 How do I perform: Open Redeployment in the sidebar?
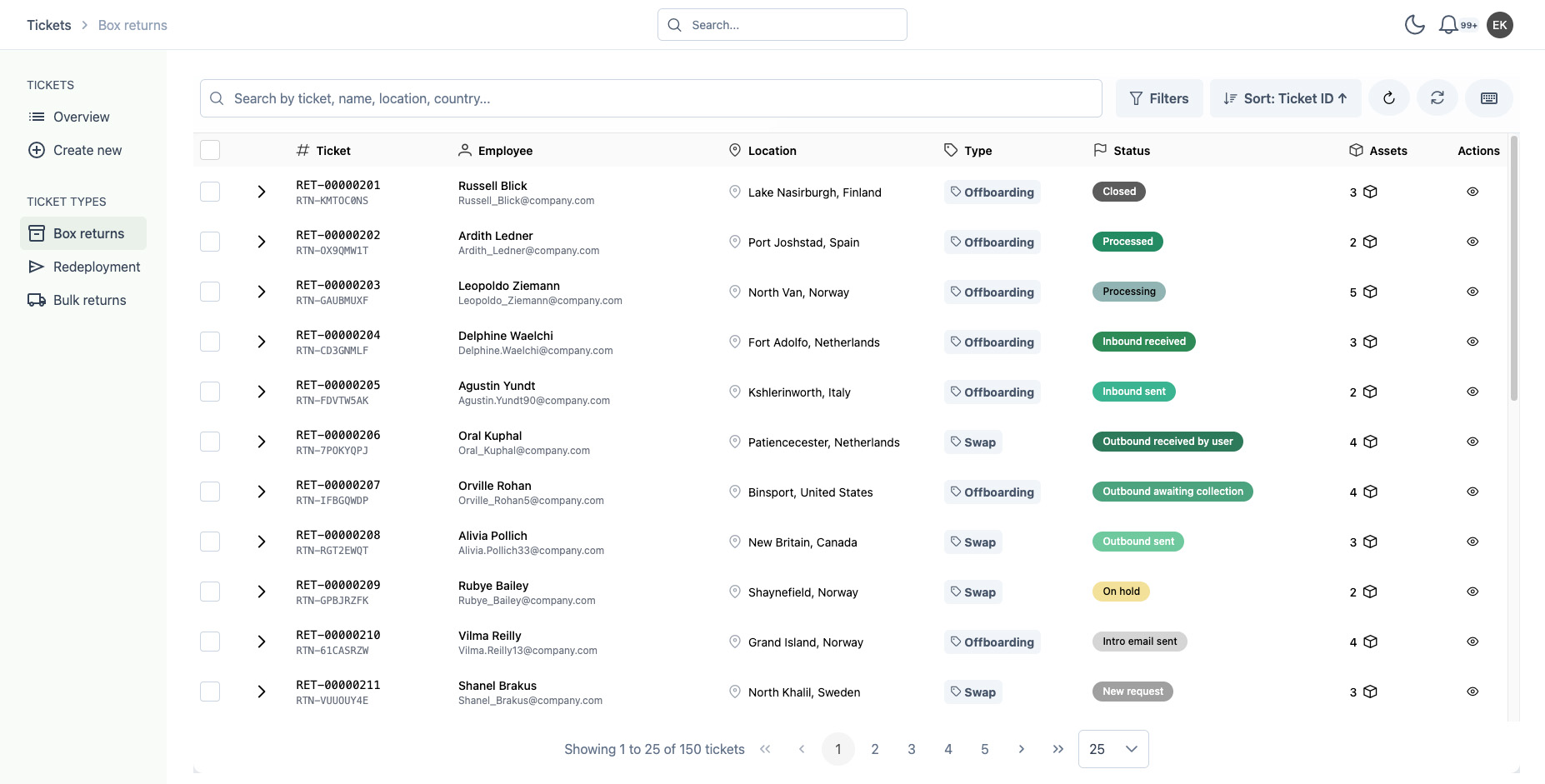97,267
